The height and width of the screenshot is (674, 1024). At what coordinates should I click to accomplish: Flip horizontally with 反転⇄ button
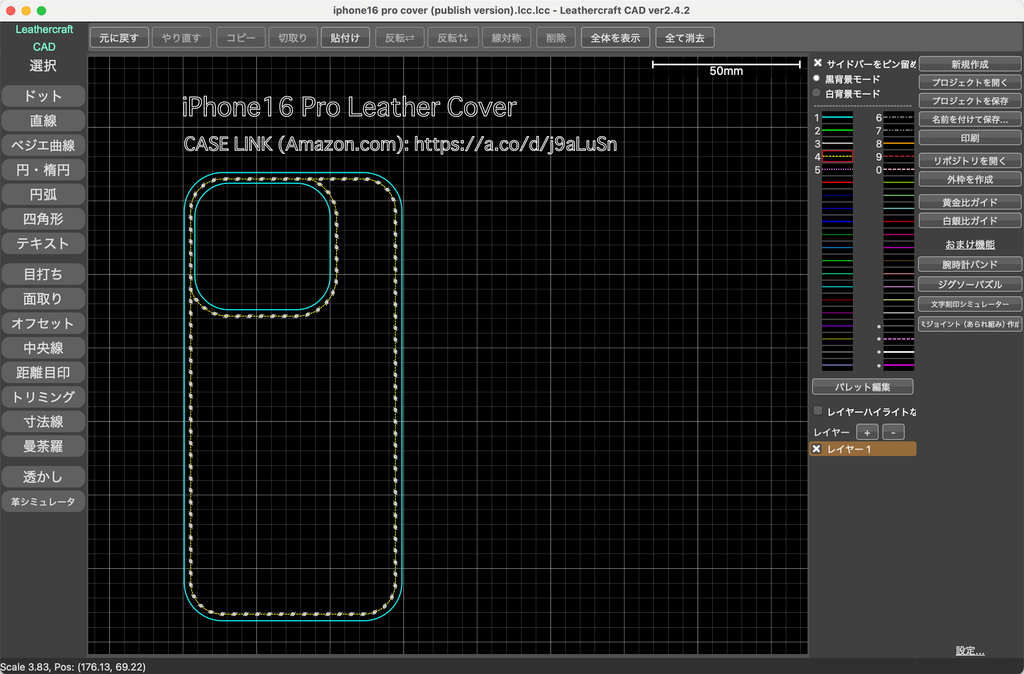pyautogui.click(x=400, y=38)
